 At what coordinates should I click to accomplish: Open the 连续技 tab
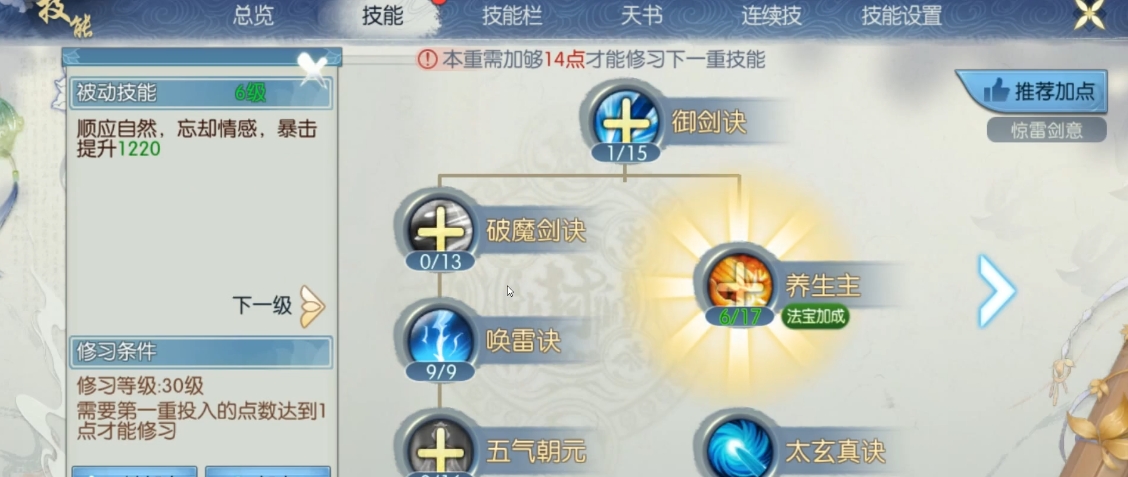click(771, 16)
